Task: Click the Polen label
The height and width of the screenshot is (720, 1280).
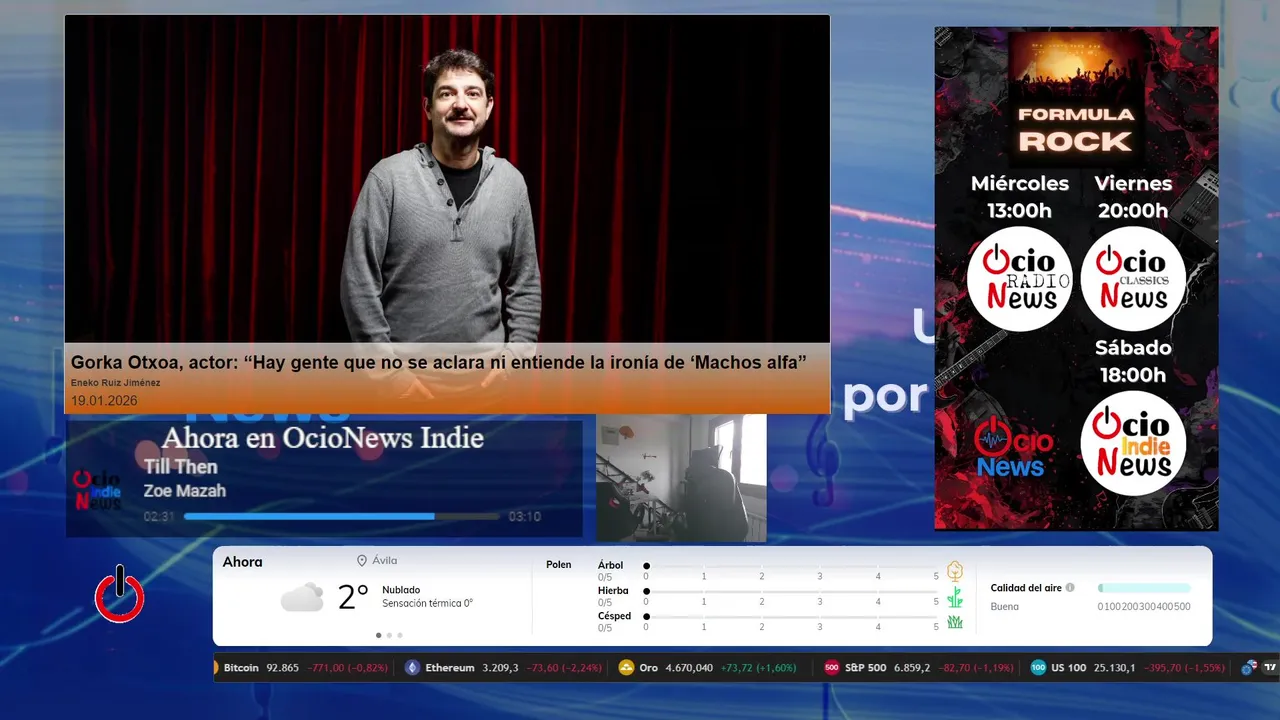Action: [x=559, y=565]
